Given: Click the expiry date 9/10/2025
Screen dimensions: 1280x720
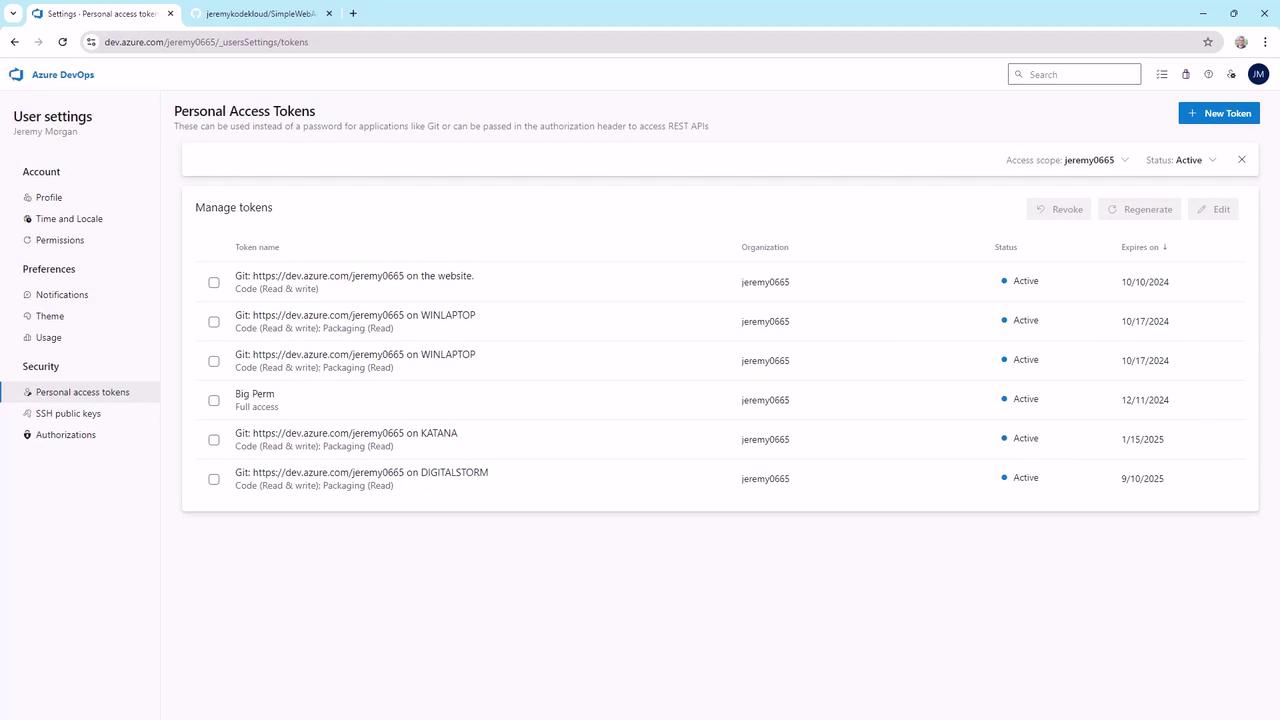Looking at the screenshot, I should tap(1143, 479).
